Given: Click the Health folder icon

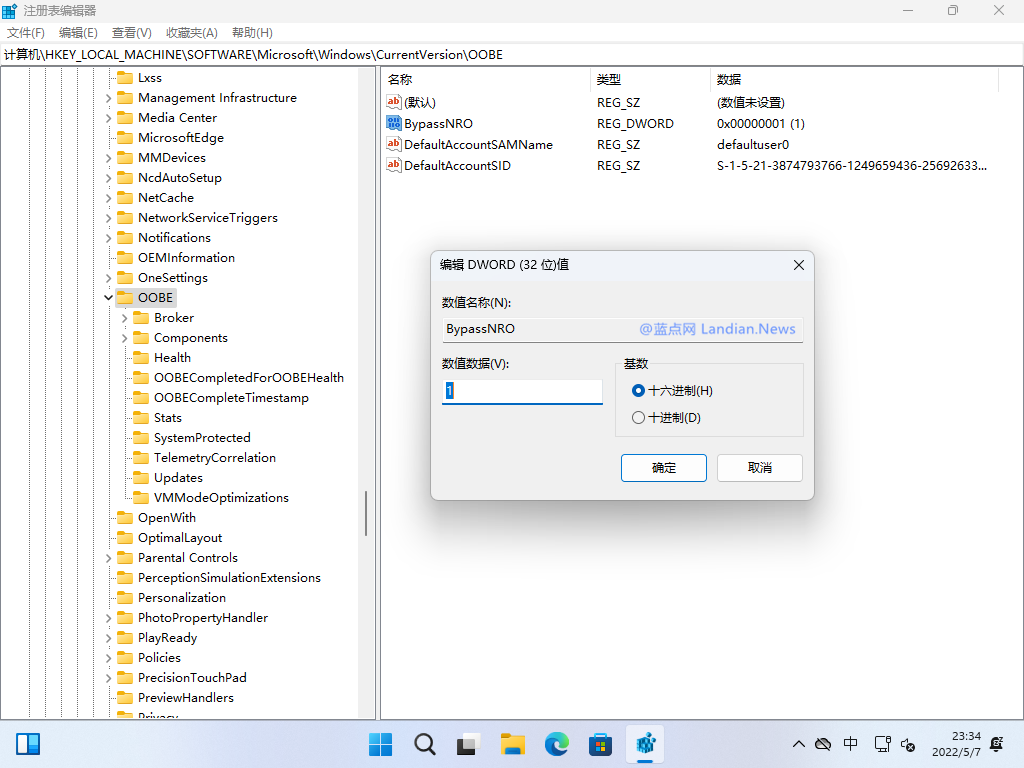Looking at the screenshot, I should click(x=141, y=358).
